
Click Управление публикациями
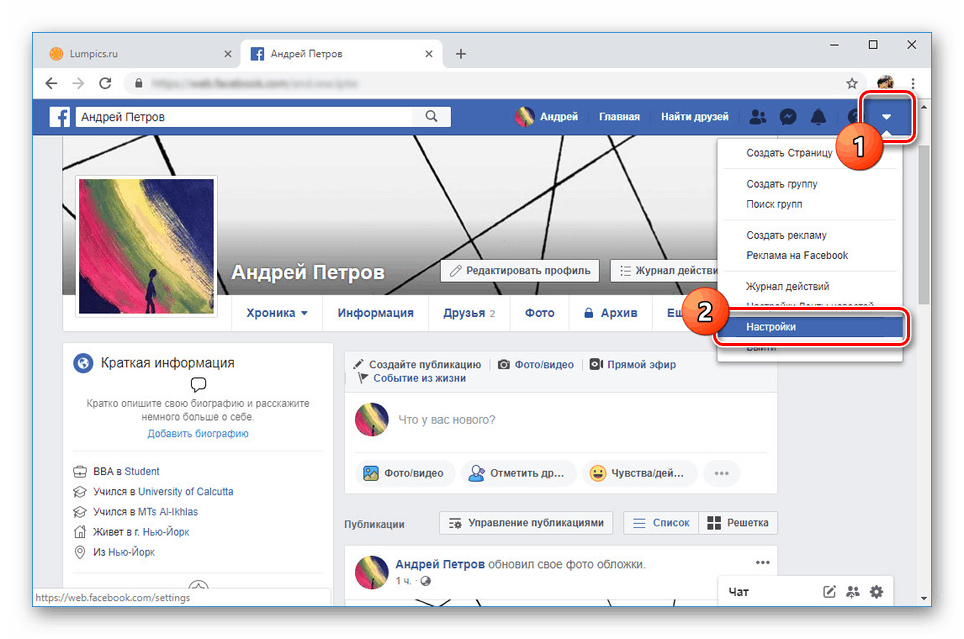pos(526,523)
